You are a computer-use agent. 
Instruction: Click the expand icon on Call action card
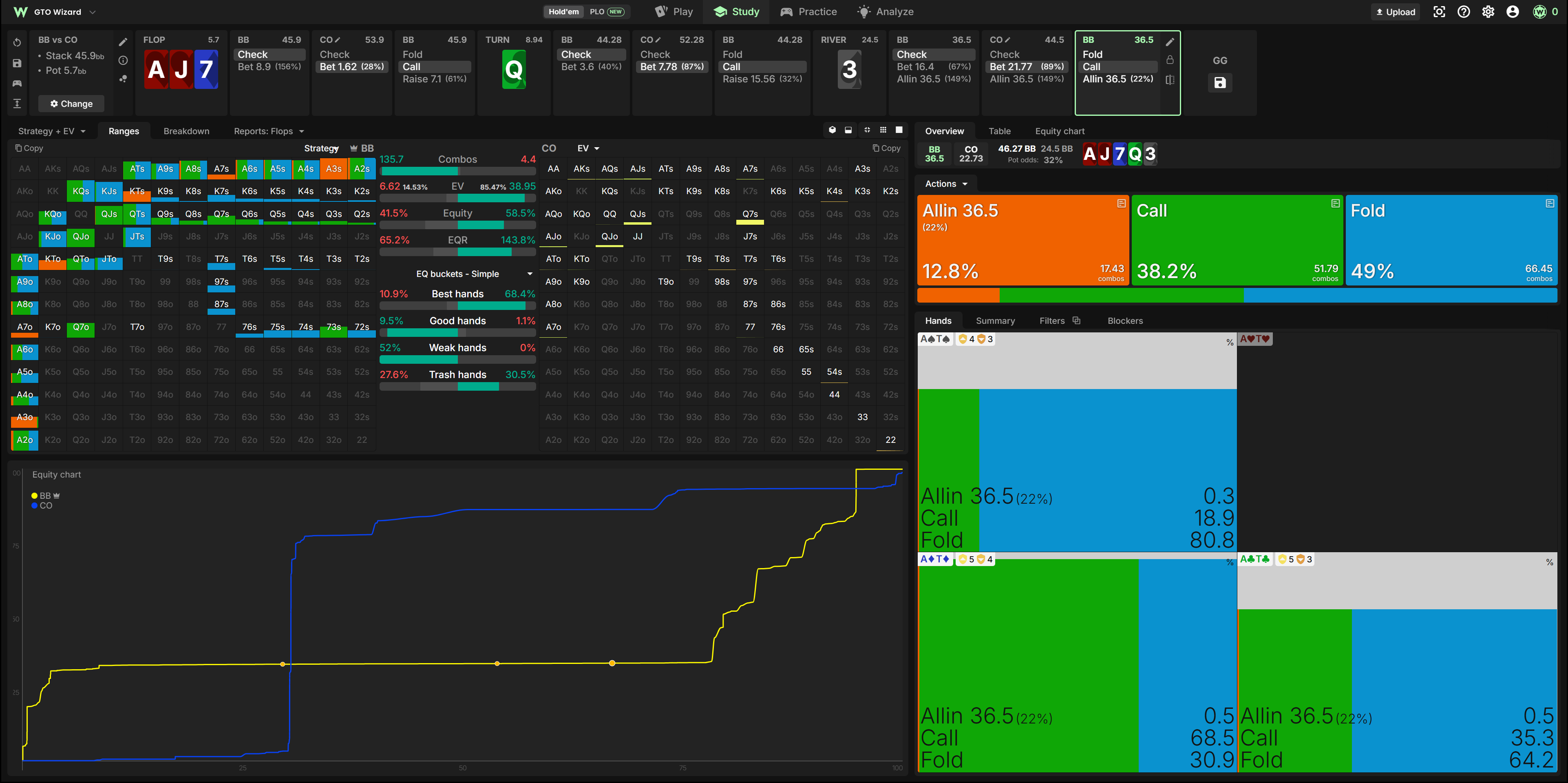click(1336, 203)
